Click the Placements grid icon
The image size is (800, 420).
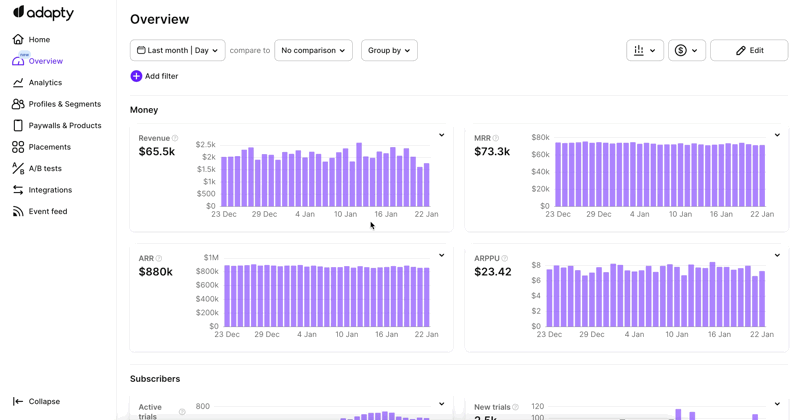(18, 147)
